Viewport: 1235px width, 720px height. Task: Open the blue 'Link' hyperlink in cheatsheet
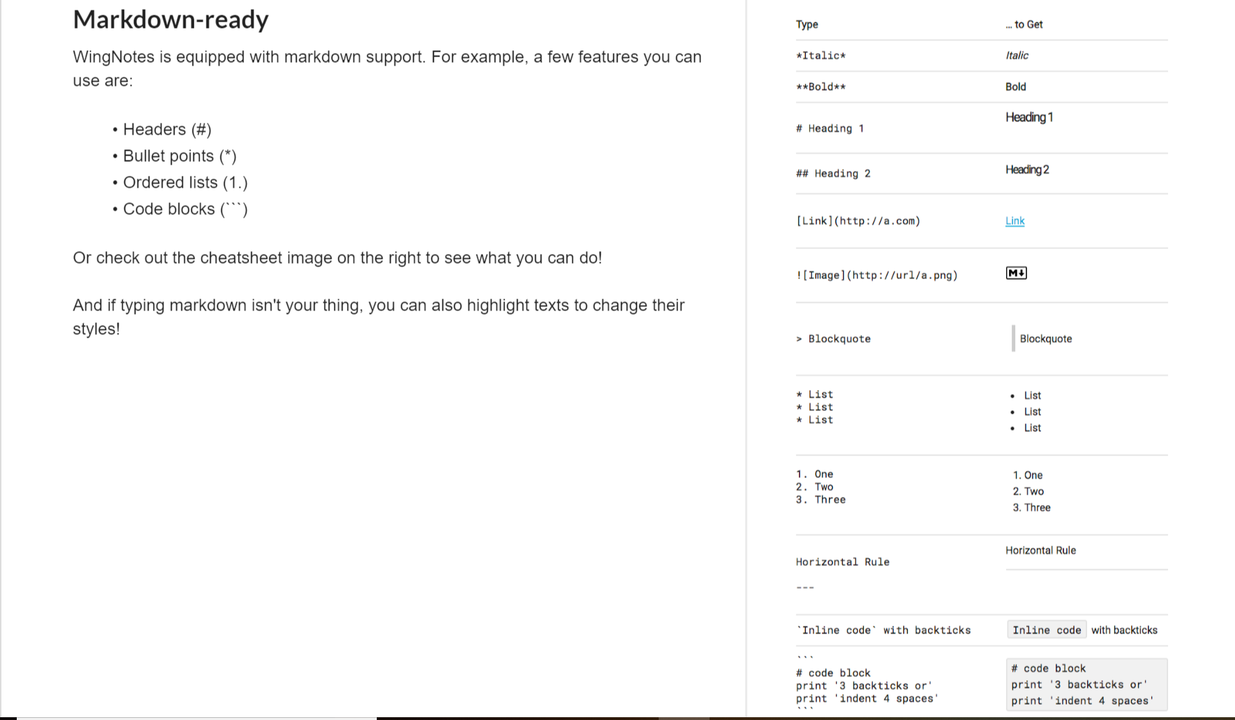1015,221
